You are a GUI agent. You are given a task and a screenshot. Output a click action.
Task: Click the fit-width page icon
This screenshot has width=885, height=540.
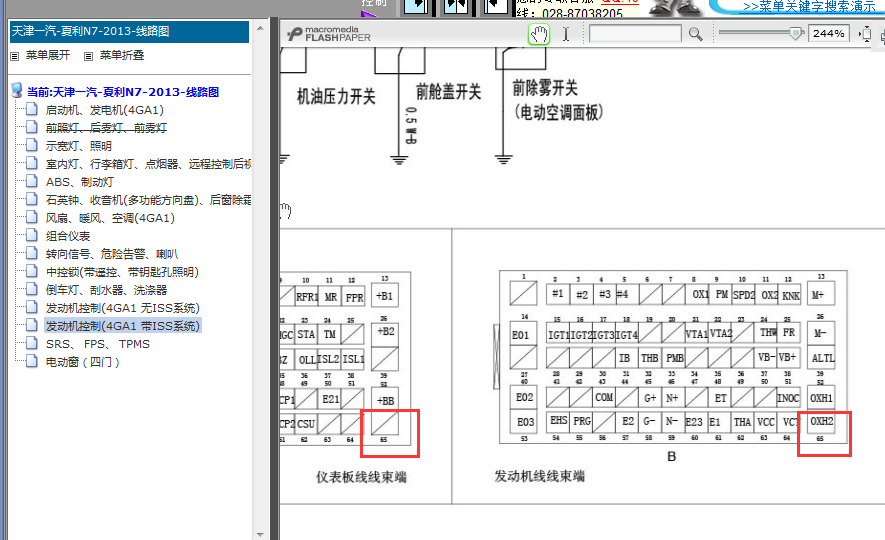[865, 34]
